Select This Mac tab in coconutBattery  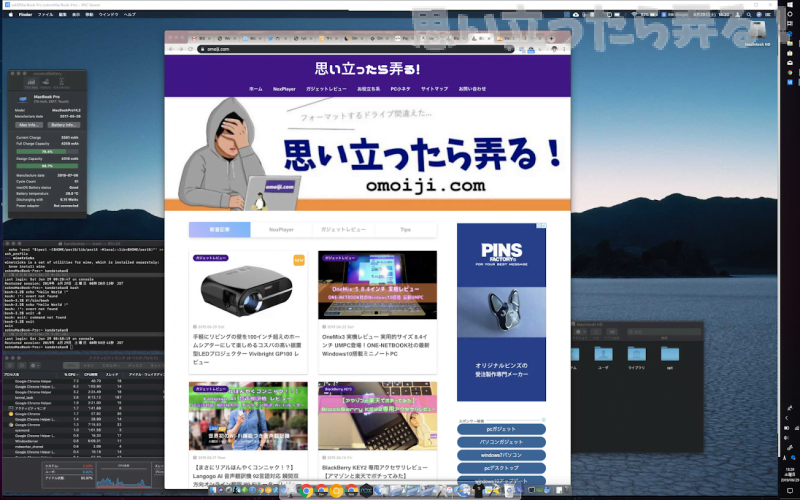tap(31, 84)
